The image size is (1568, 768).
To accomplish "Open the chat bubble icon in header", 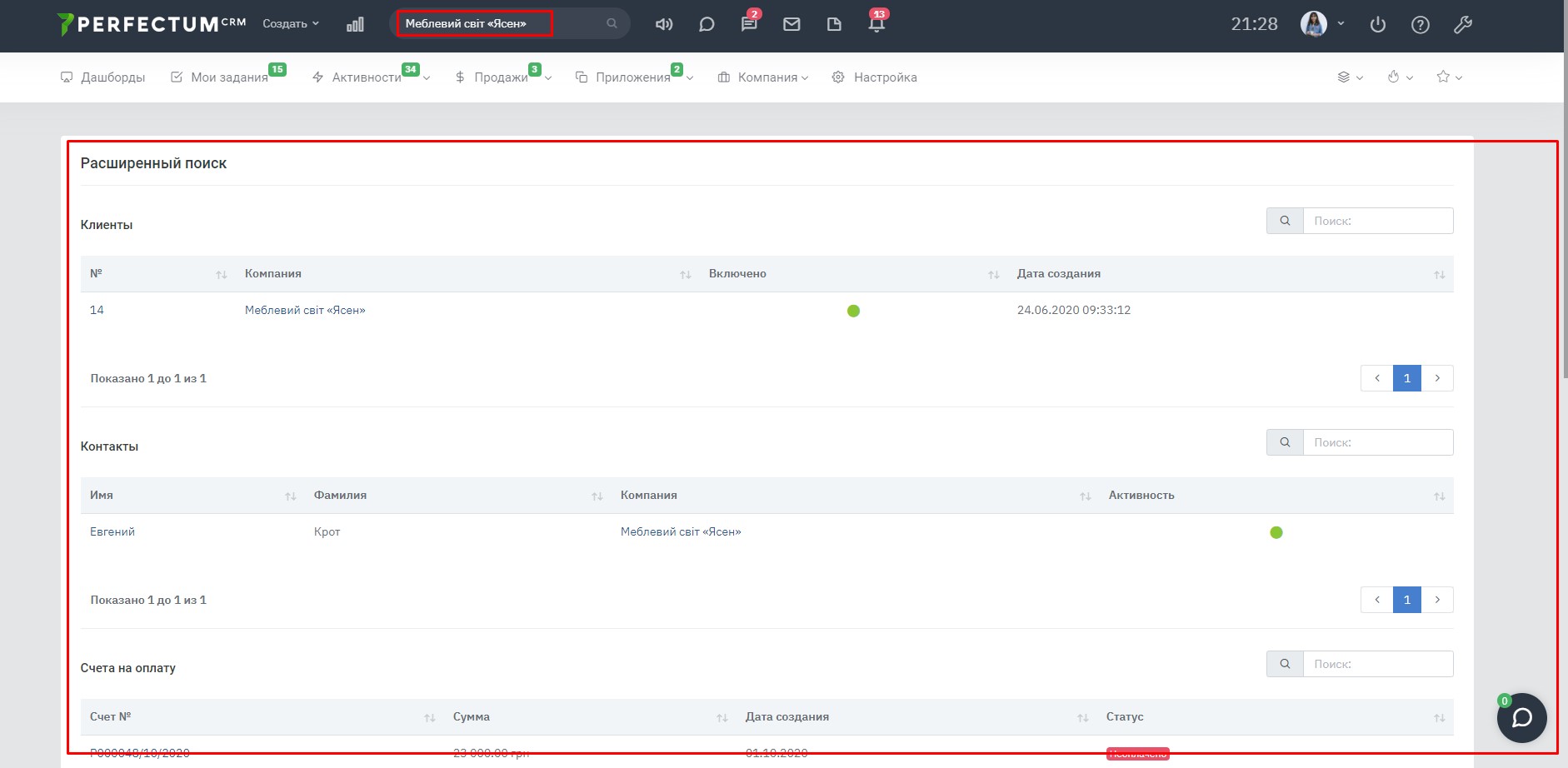I will pyautogui.click(x=707, y=24).
